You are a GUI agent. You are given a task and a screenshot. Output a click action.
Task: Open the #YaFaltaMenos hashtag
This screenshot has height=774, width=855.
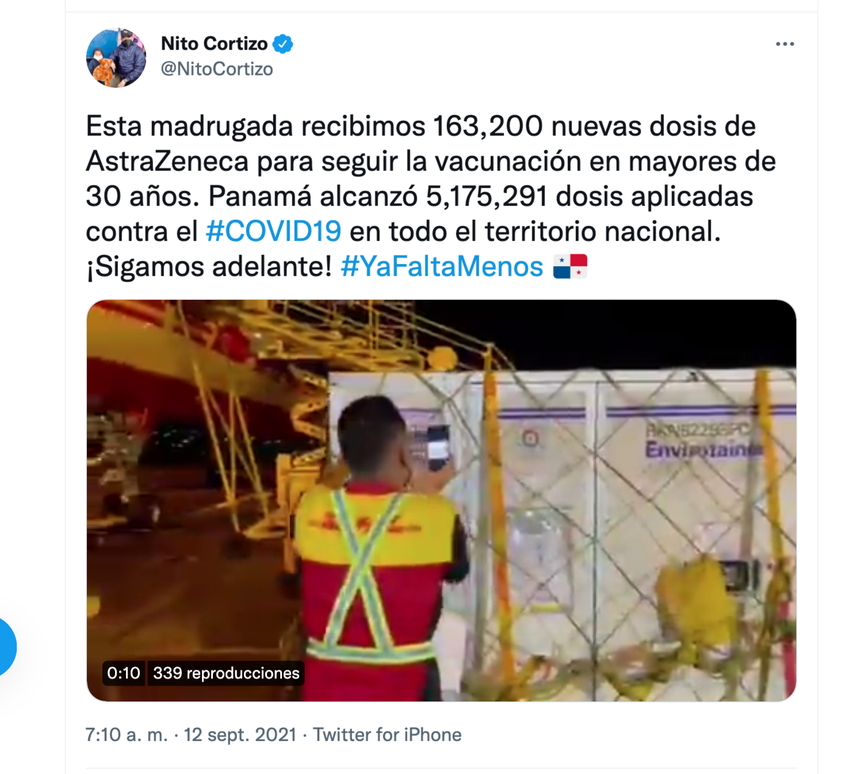click(x=442, y=267)
